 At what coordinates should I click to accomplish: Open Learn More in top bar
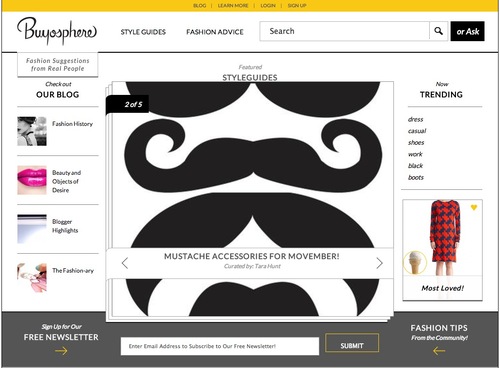click(x=233, y=6)
